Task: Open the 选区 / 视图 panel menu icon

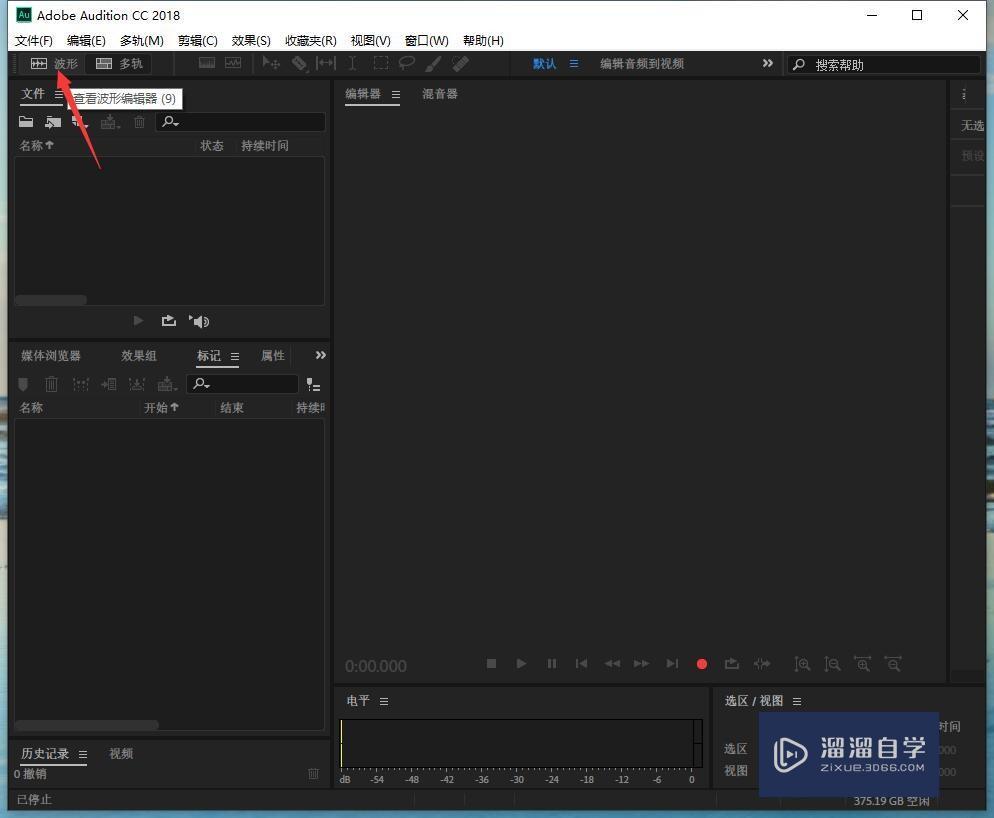Action: click(797, 701)
